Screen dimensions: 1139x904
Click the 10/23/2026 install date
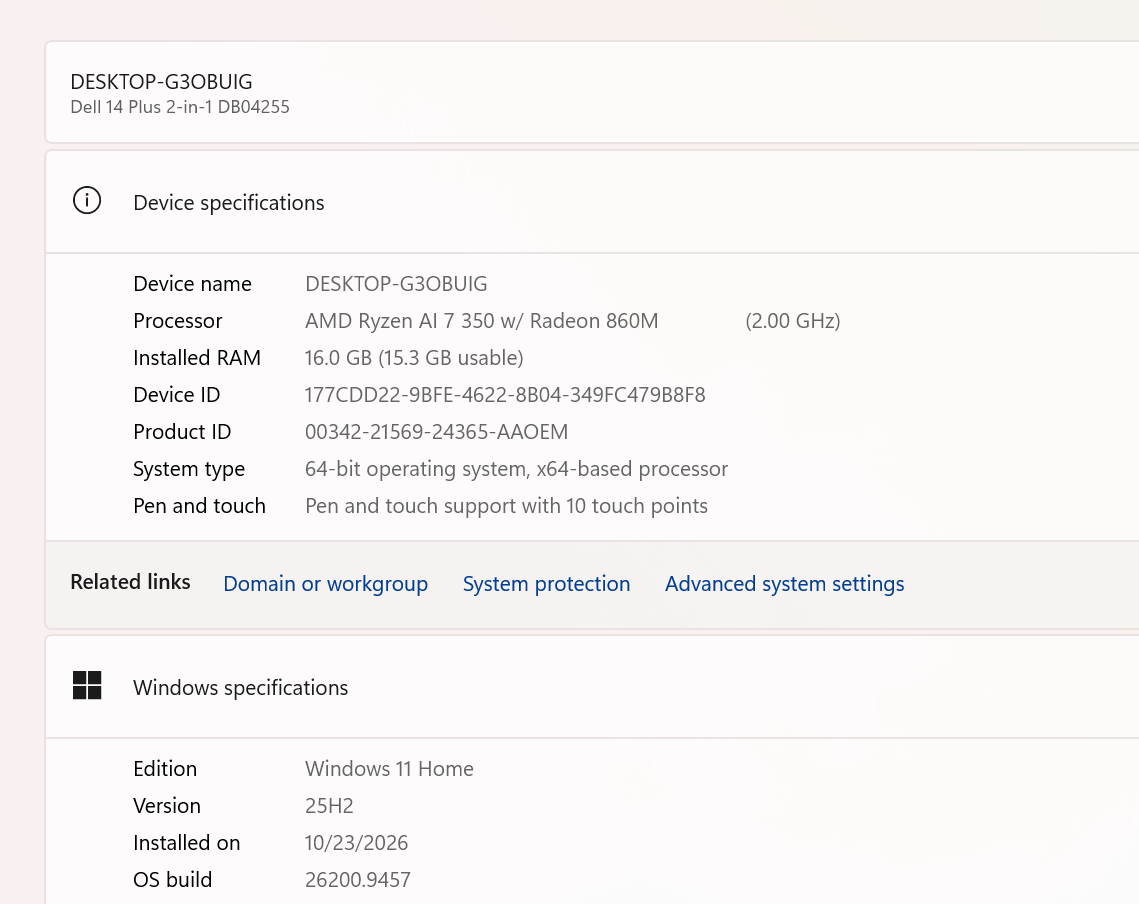pos(357,842)
